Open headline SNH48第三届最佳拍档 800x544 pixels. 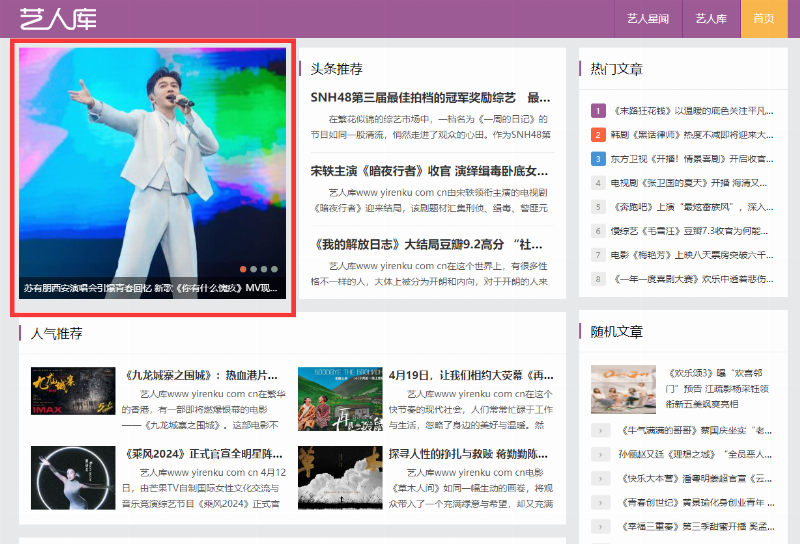[430, 97]
